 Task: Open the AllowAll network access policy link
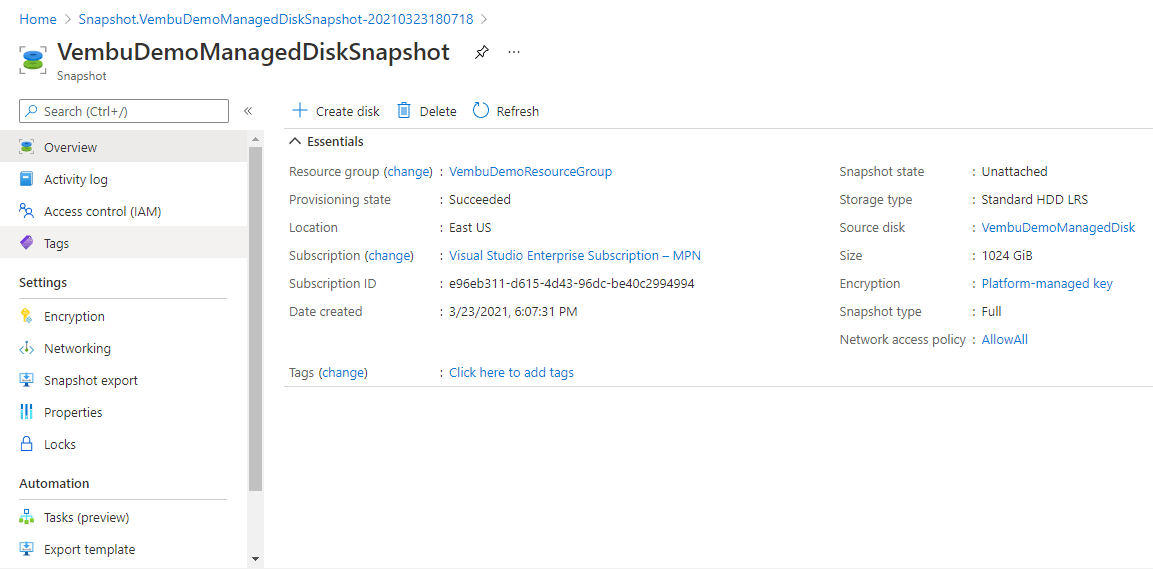[1004, 339]
